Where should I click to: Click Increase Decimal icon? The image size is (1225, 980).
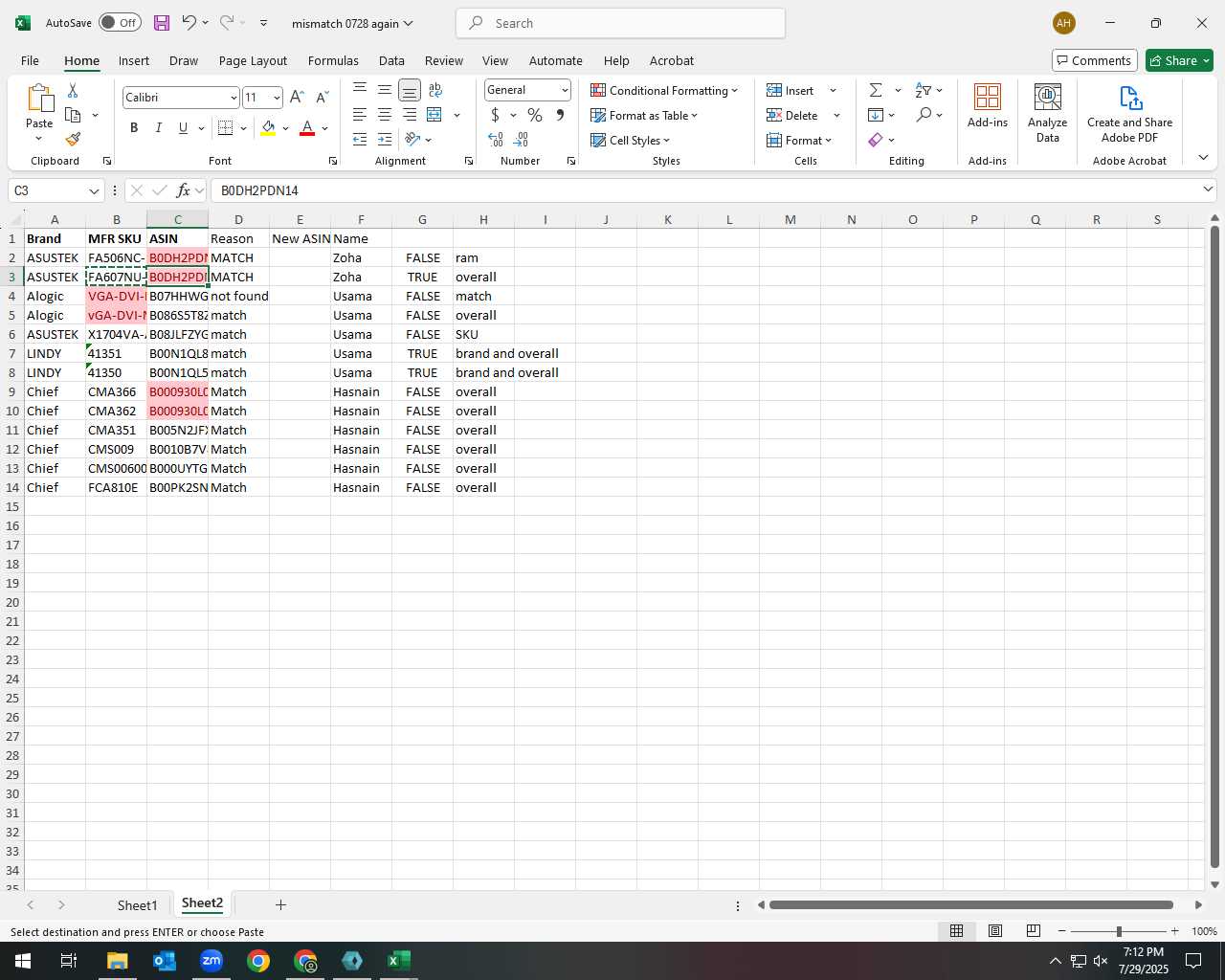coord(496,140)
